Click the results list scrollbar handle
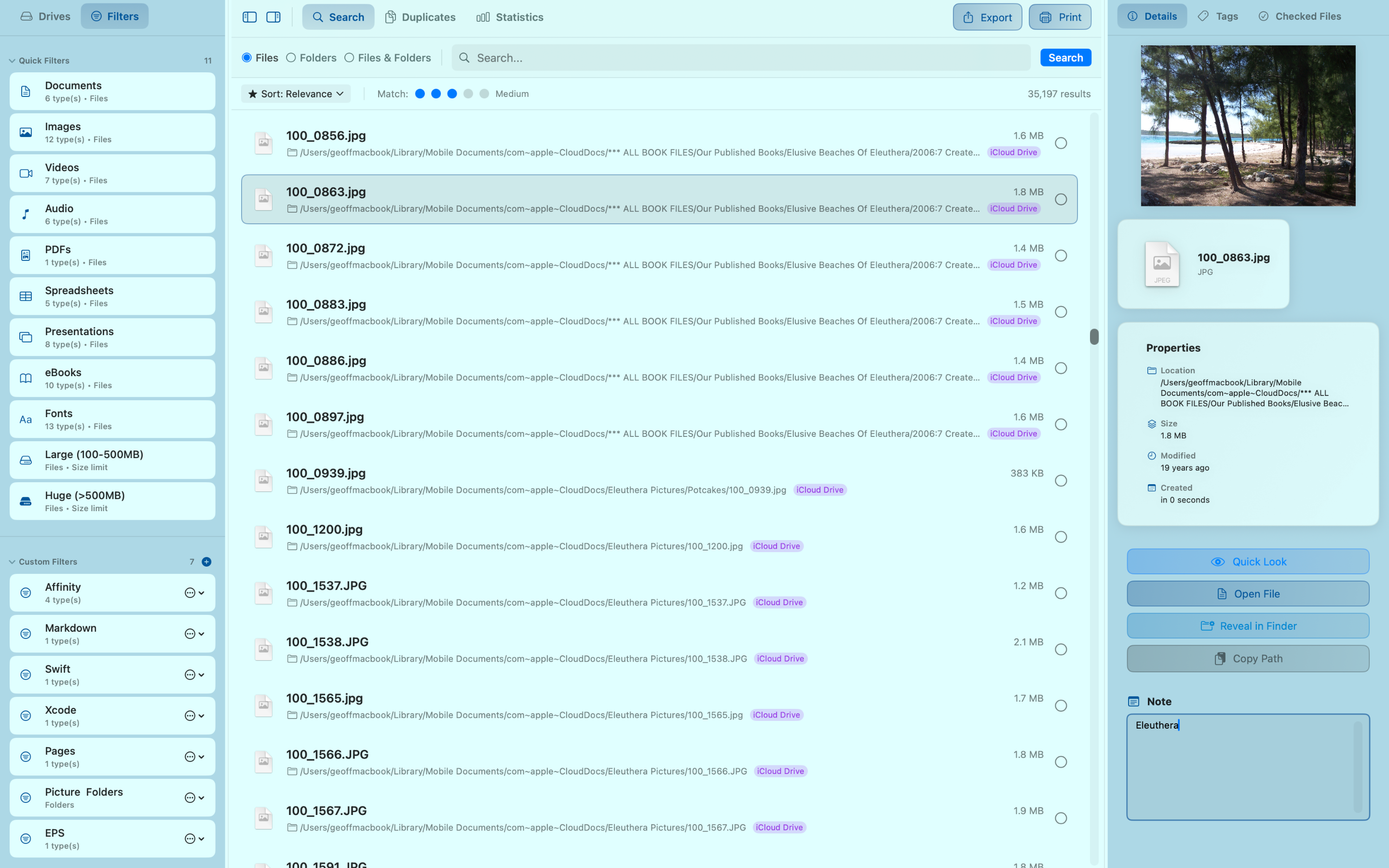The width and height of the screenshot is (1389, 868). [x=1094, y=337]
